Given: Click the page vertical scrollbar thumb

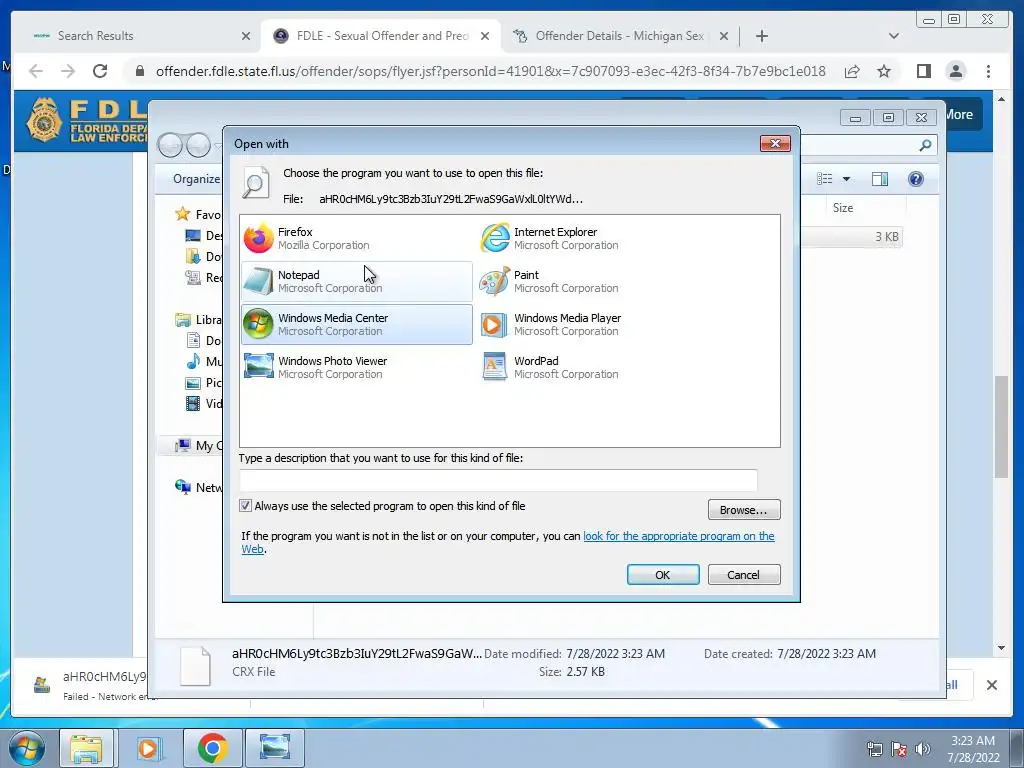Looking at the screenshot, I should click(1001, 427).
